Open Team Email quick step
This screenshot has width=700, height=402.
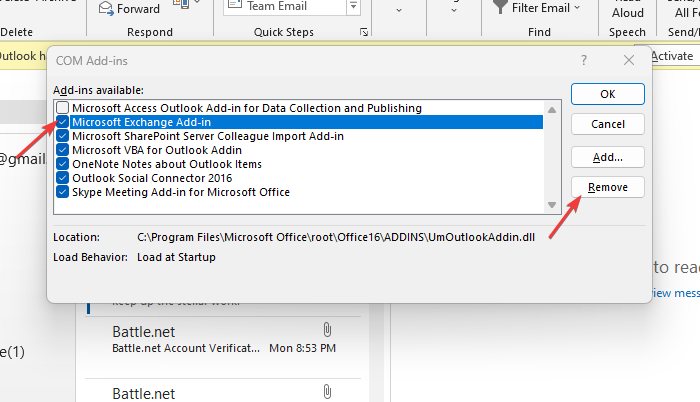point(284,6)
